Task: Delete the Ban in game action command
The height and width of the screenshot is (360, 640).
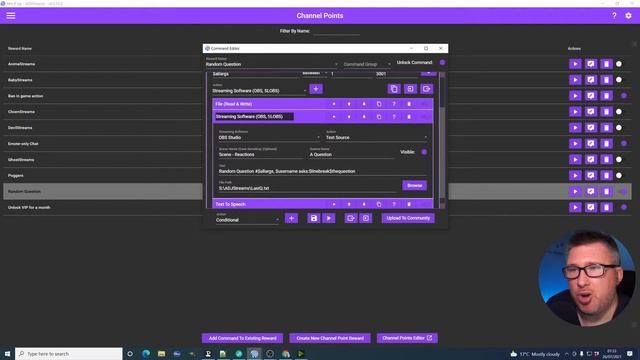Action: [606, 96]
